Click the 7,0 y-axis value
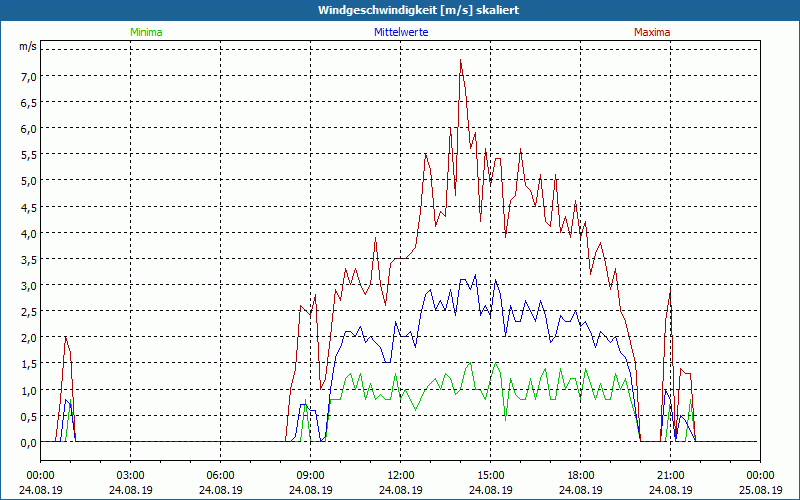This screenshot has height=500, width=800. pos(29,77)
